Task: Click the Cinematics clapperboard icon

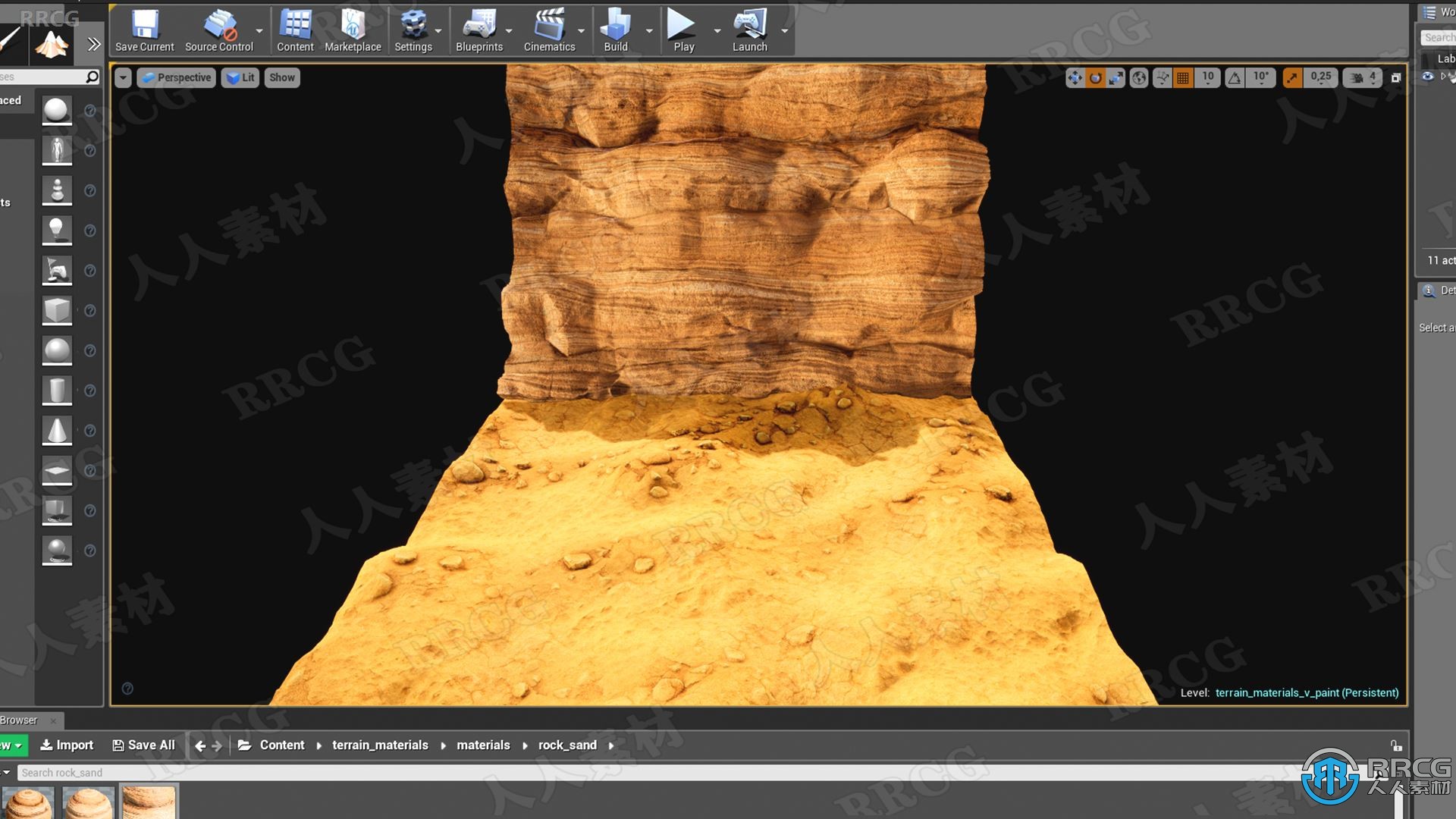Action: click(x=550, y=30)
